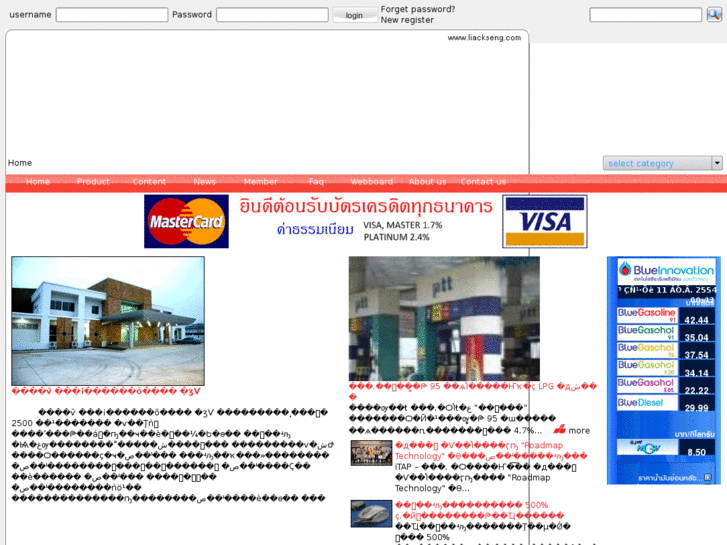Screen dimensions: 727x545
Task: Click the group photo news thumbnail
Action: tap(371, 453)
